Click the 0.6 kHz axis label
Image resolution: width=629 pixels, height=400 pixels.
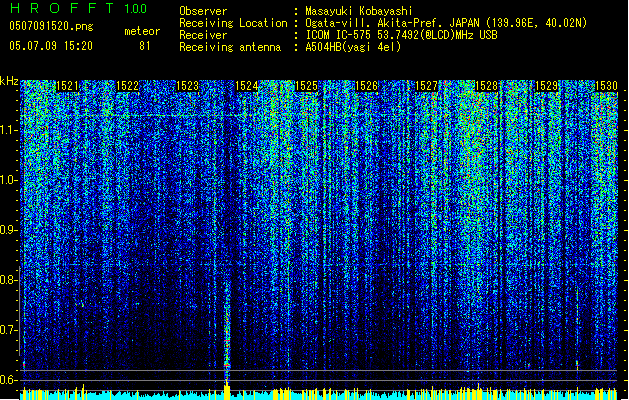8,380
